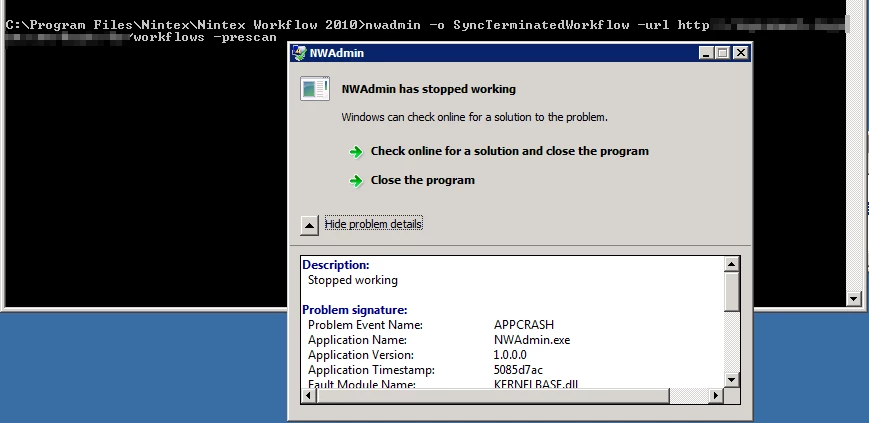Viewport: 869px width, 423px height.
Task: Choose Close the program
Action: (x=422, y=180)
